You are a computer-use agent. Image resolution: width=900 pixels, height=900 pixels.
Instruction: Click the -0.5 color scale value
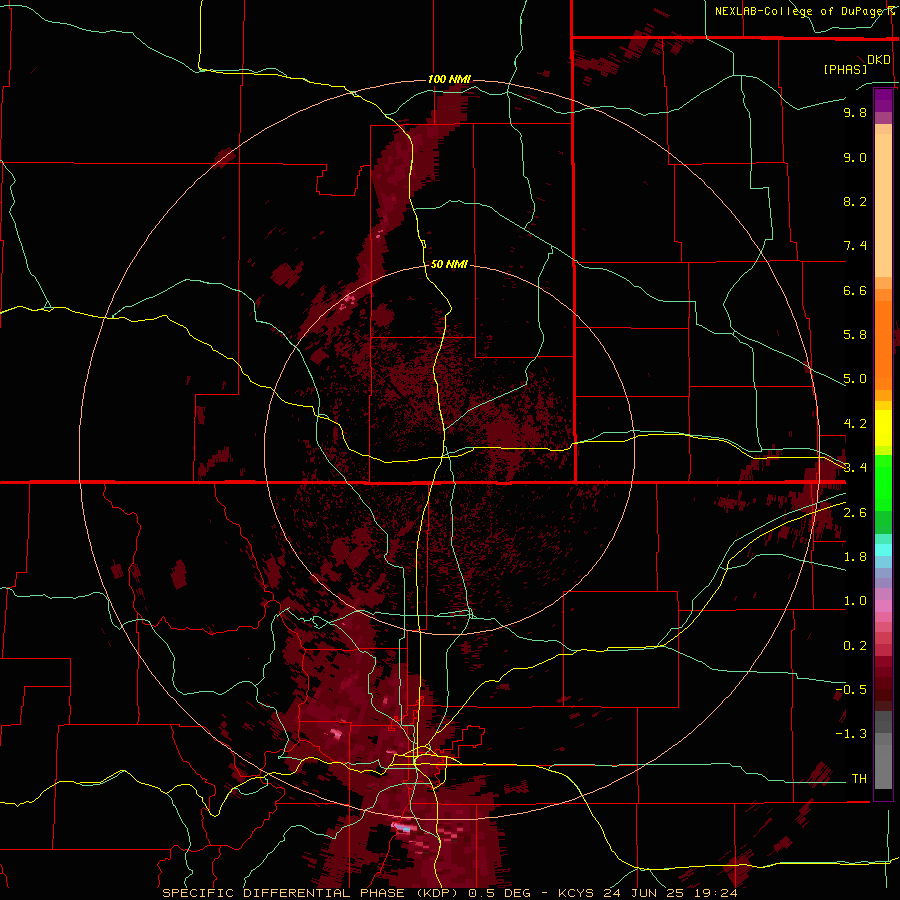coord(851,690)
